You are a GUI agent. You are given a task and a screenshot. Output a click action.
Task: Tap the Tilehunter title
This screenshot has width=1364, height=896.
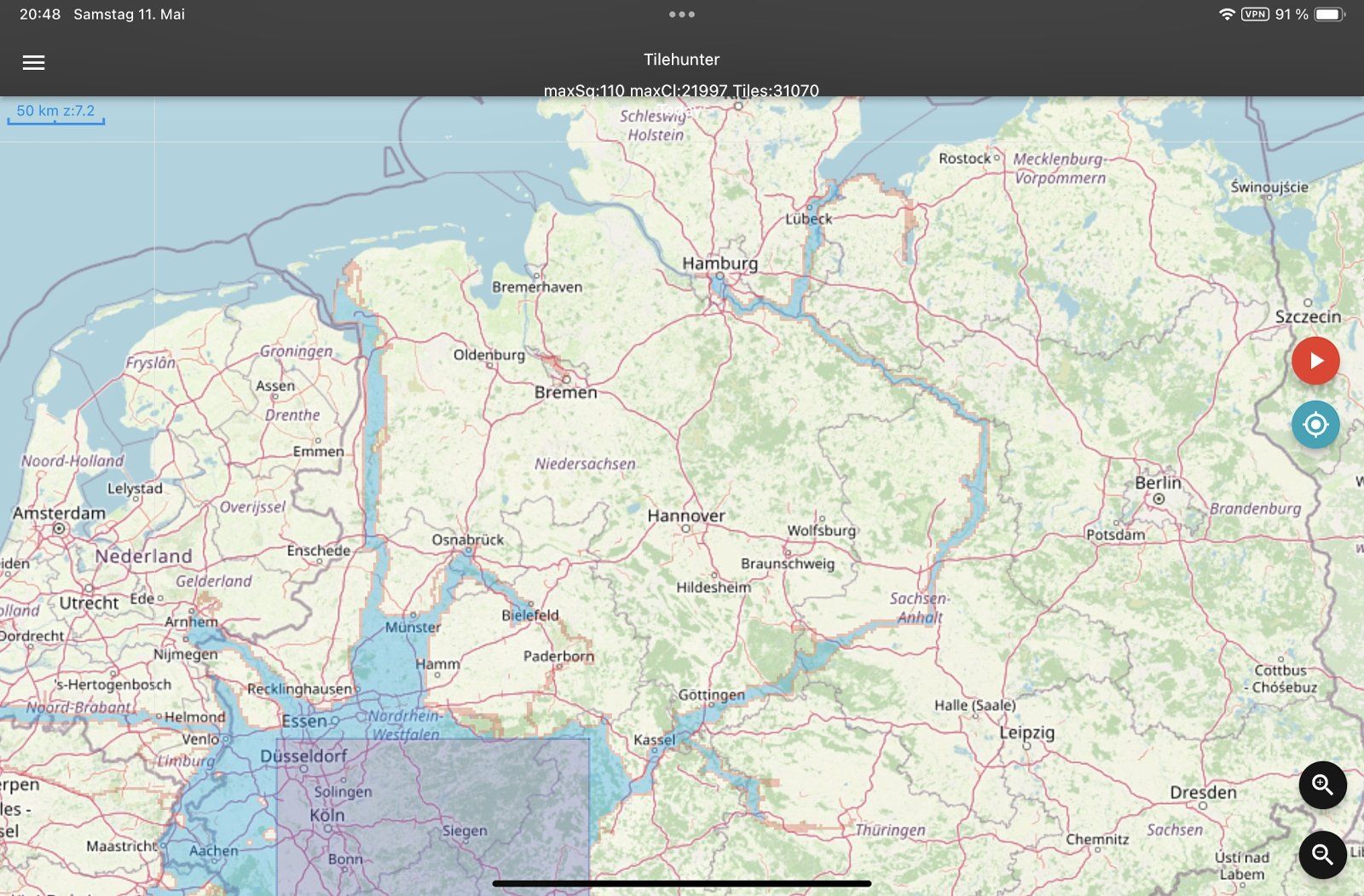click(x=681, y=60)
